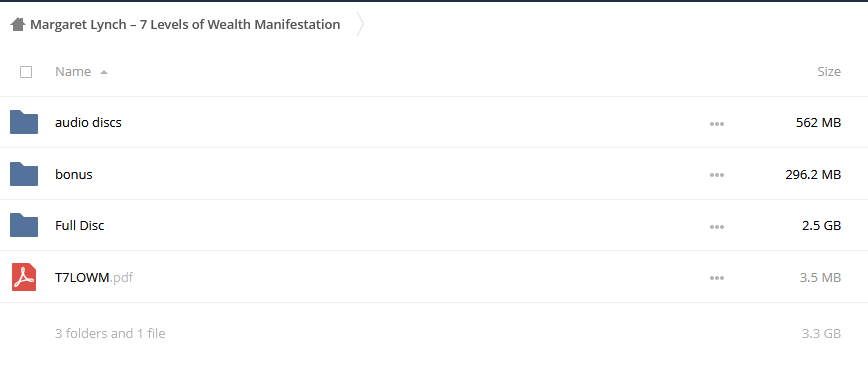868x375 pixels.
Task: Click the breadcrumb chevron separator
Action: pos(360,24)
